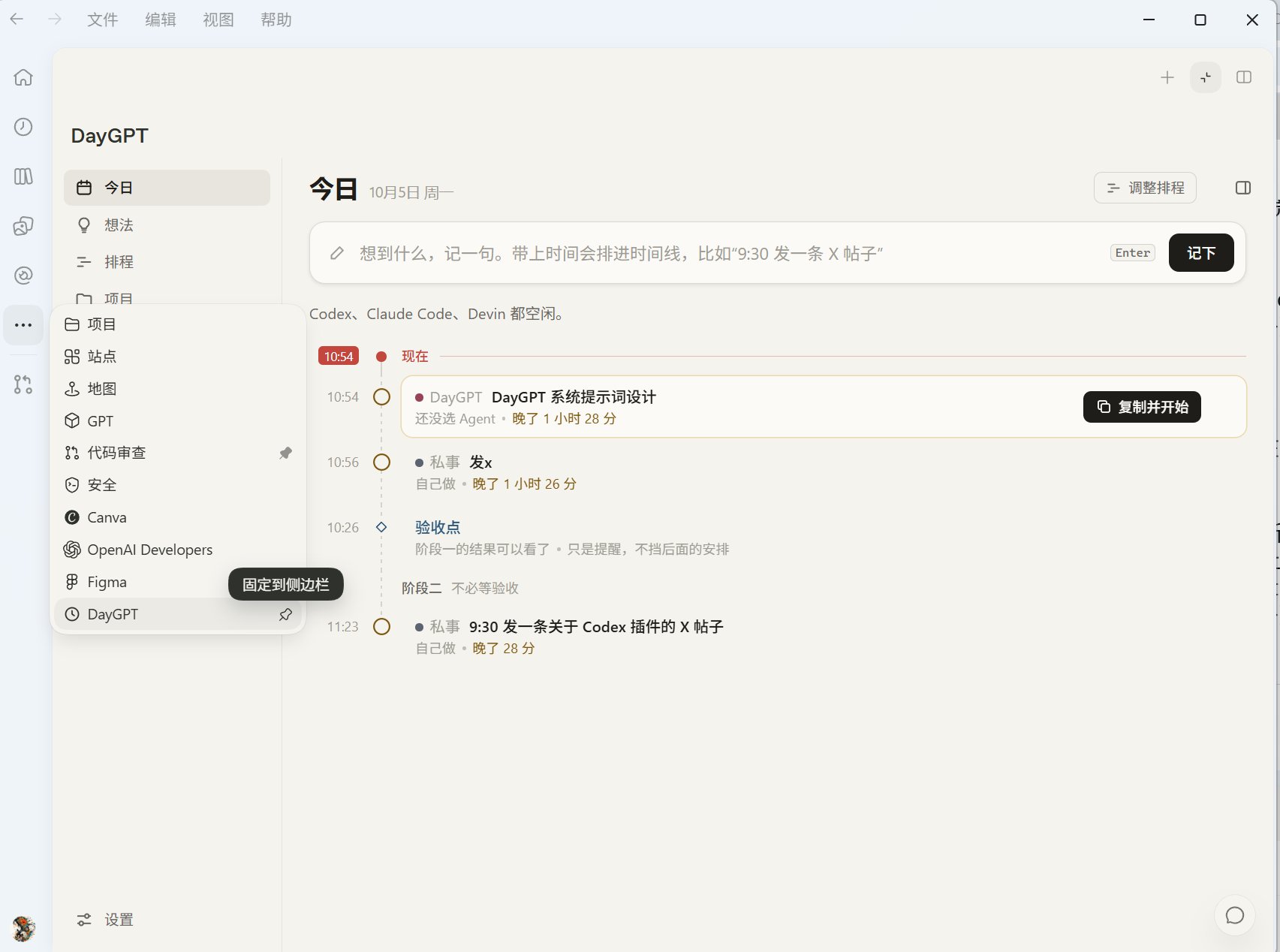The image size is (1280, 952).
Task: Open 安全 in the popup list
Action: click(x=178, y=485)
